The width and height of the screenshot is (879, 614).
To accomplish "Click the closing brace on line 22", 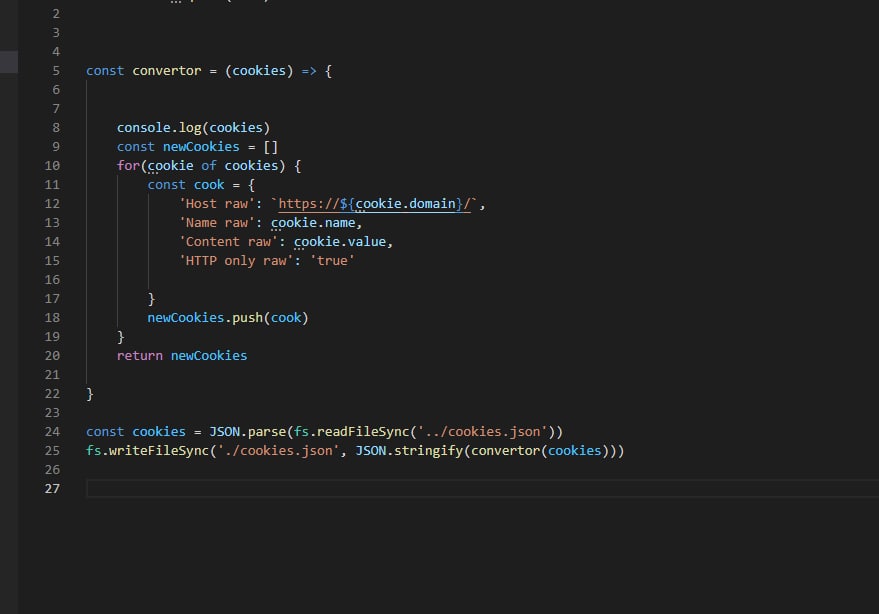I will 90,394.
